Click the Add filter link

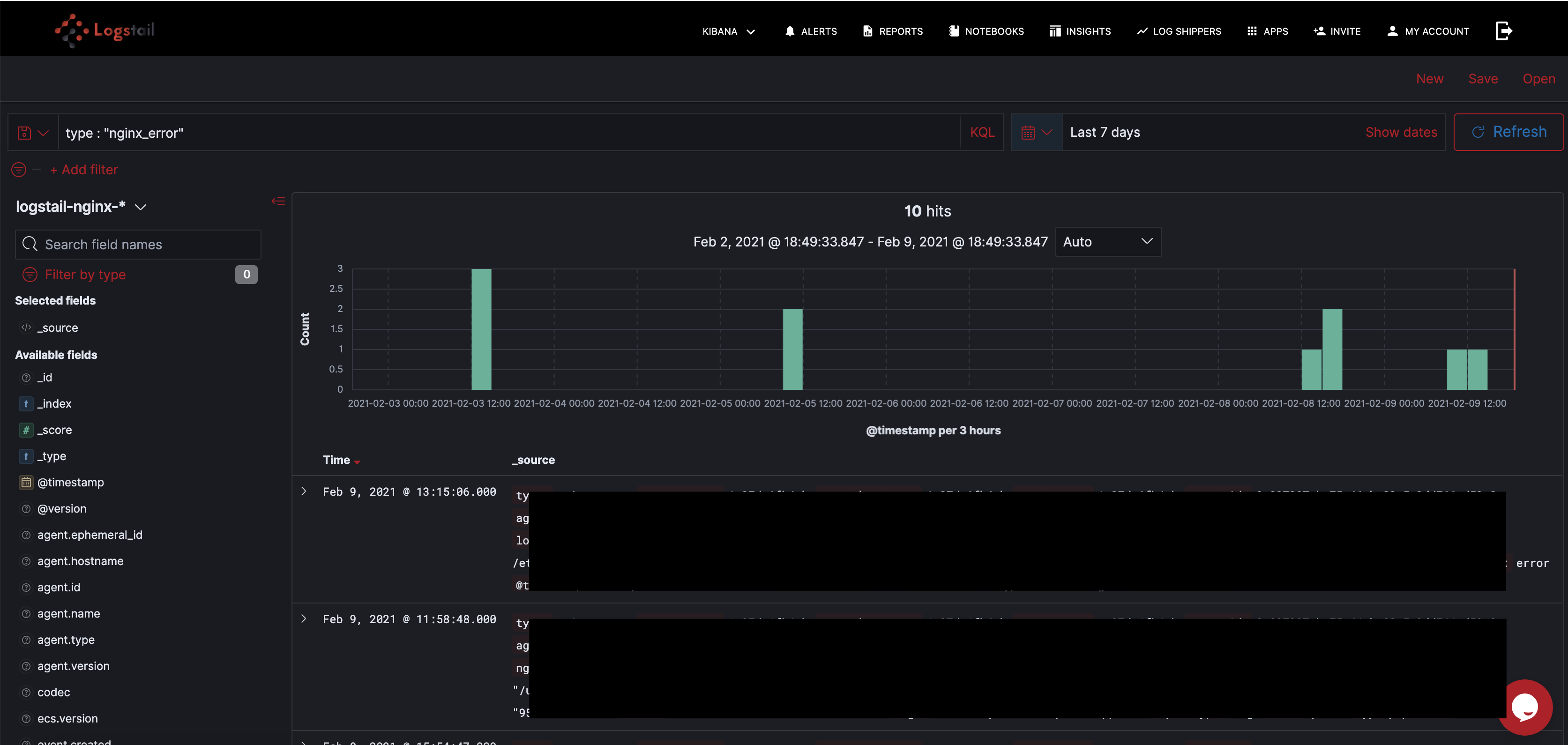pyautogui.click(x=84, y=170)
